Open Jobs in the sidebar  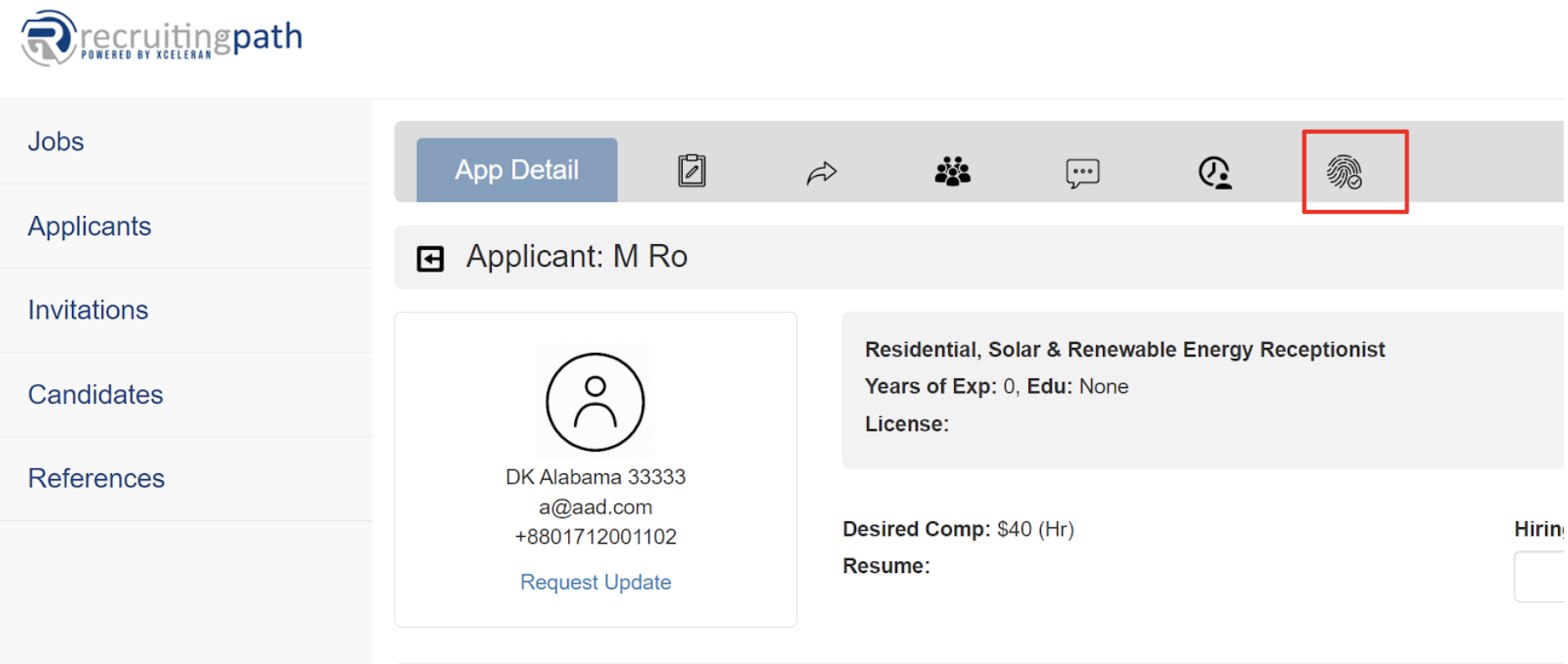pyautogui.click(x=56, y=141)
